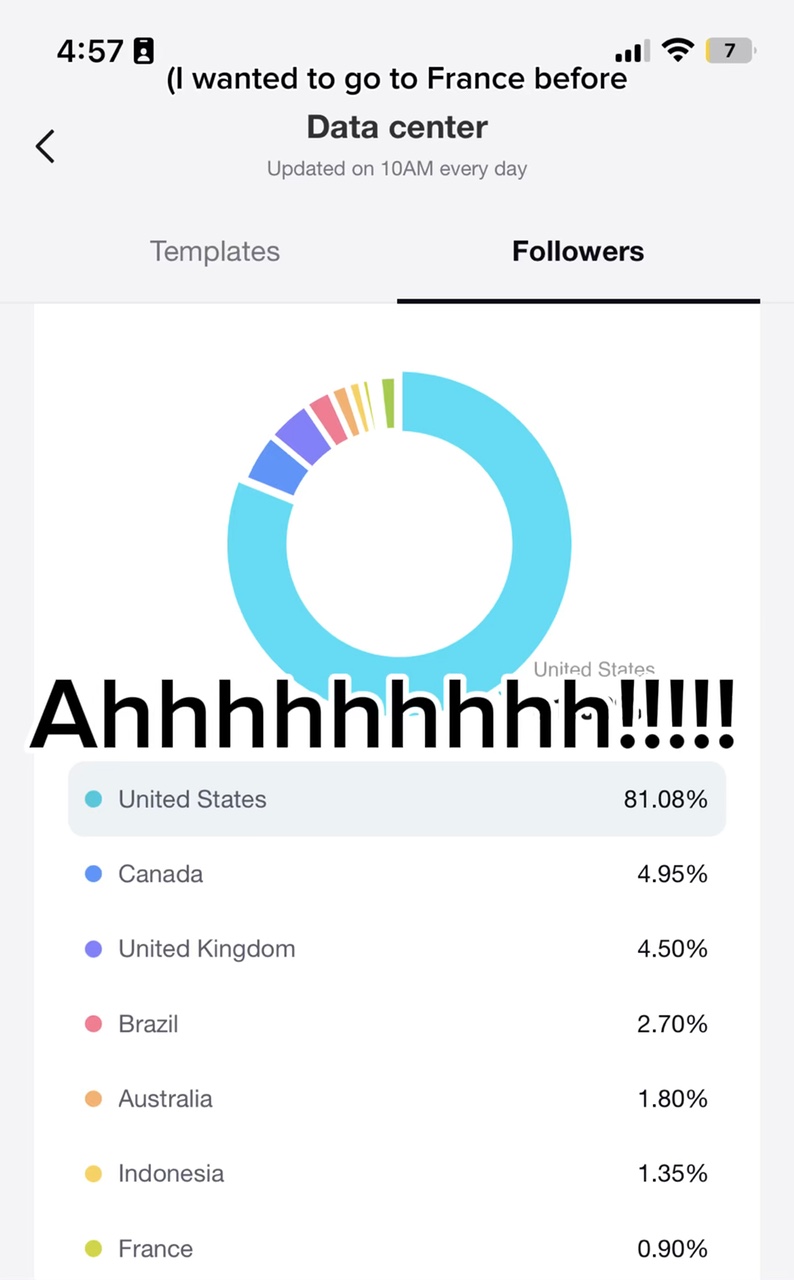794x1280 pixels.
Task: Tap the green France slice of the donut
Action: tap(388, 402)
